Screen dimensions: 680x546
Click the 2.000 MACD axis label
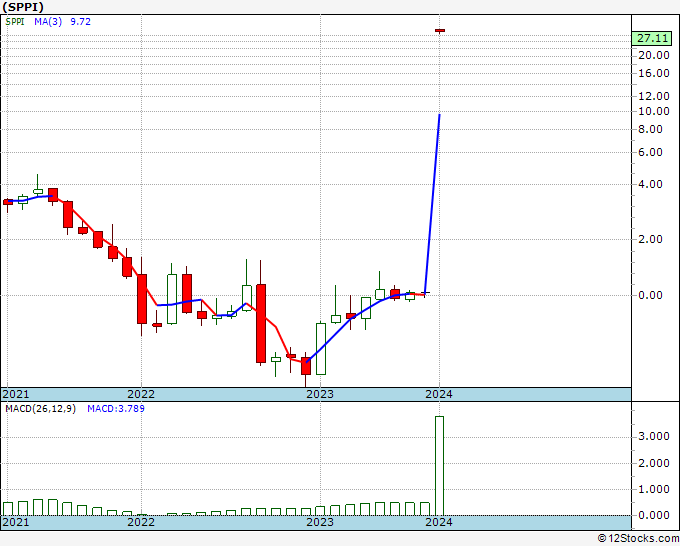(x=654, y=463)
